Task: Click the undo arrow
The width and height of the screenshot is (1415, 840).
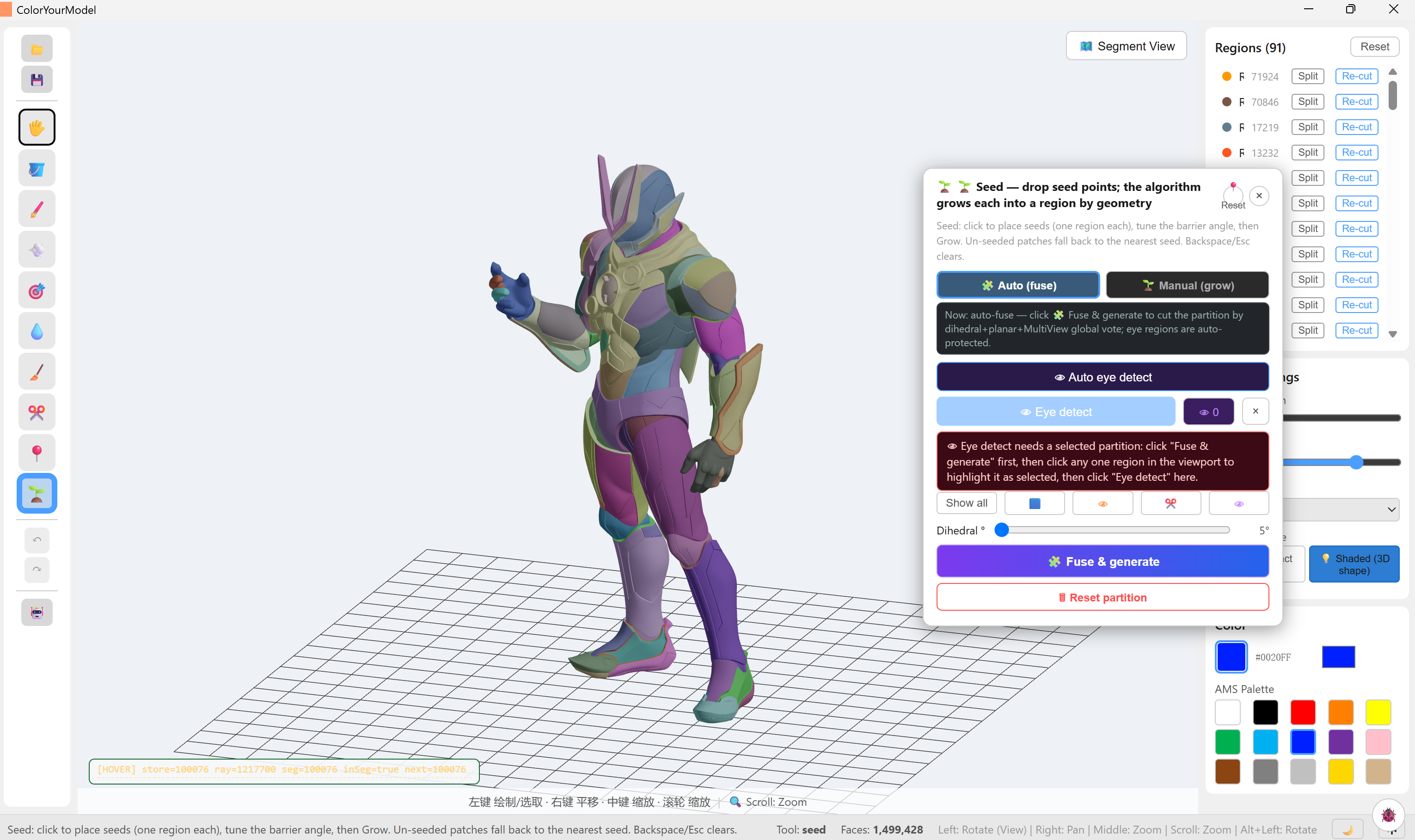Action: pos(37,540)
